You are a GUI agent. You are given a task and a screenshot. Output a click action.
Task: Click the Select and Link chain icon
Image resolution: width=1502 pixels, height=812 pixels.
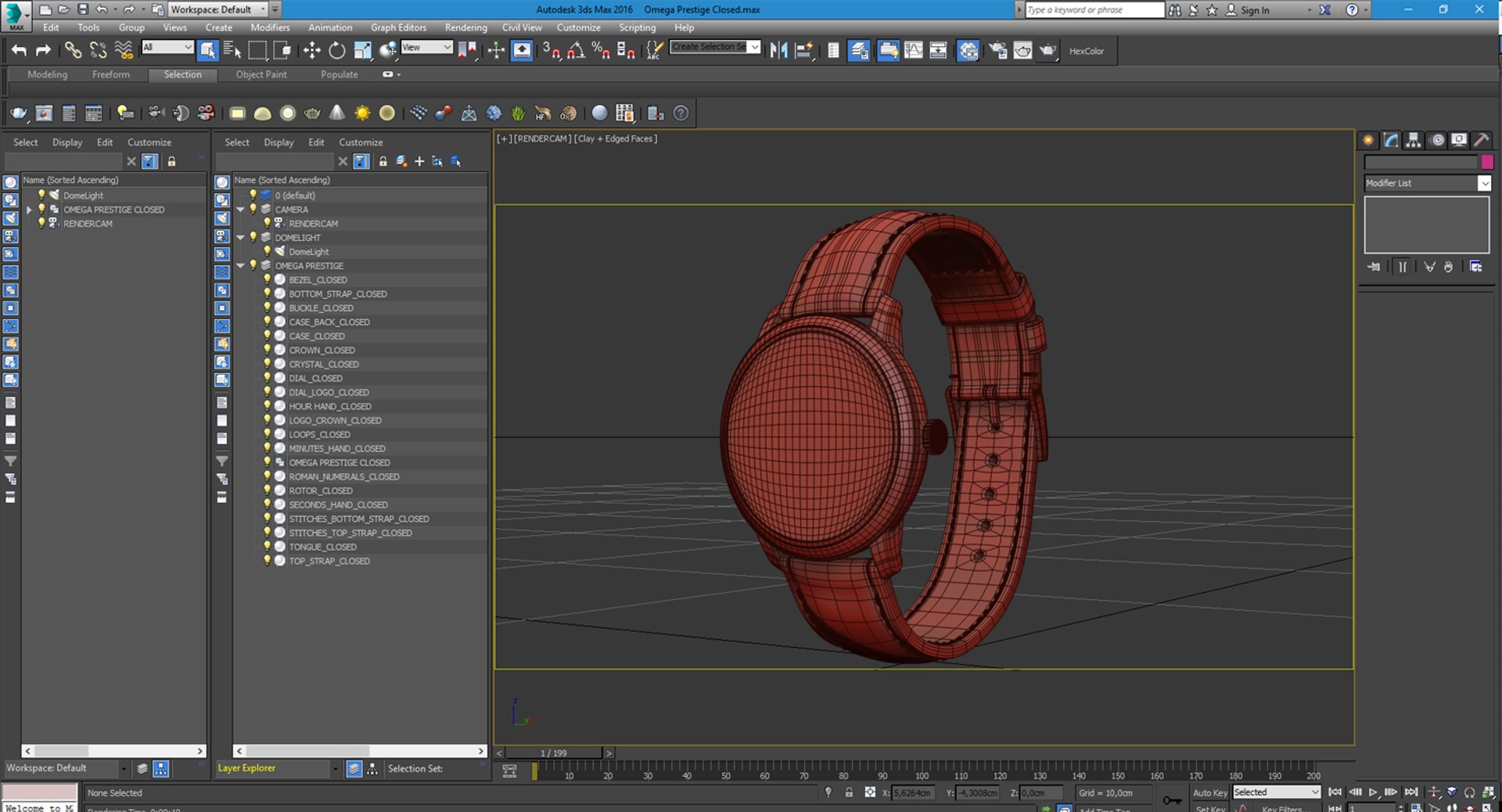(x=73, y=51)
